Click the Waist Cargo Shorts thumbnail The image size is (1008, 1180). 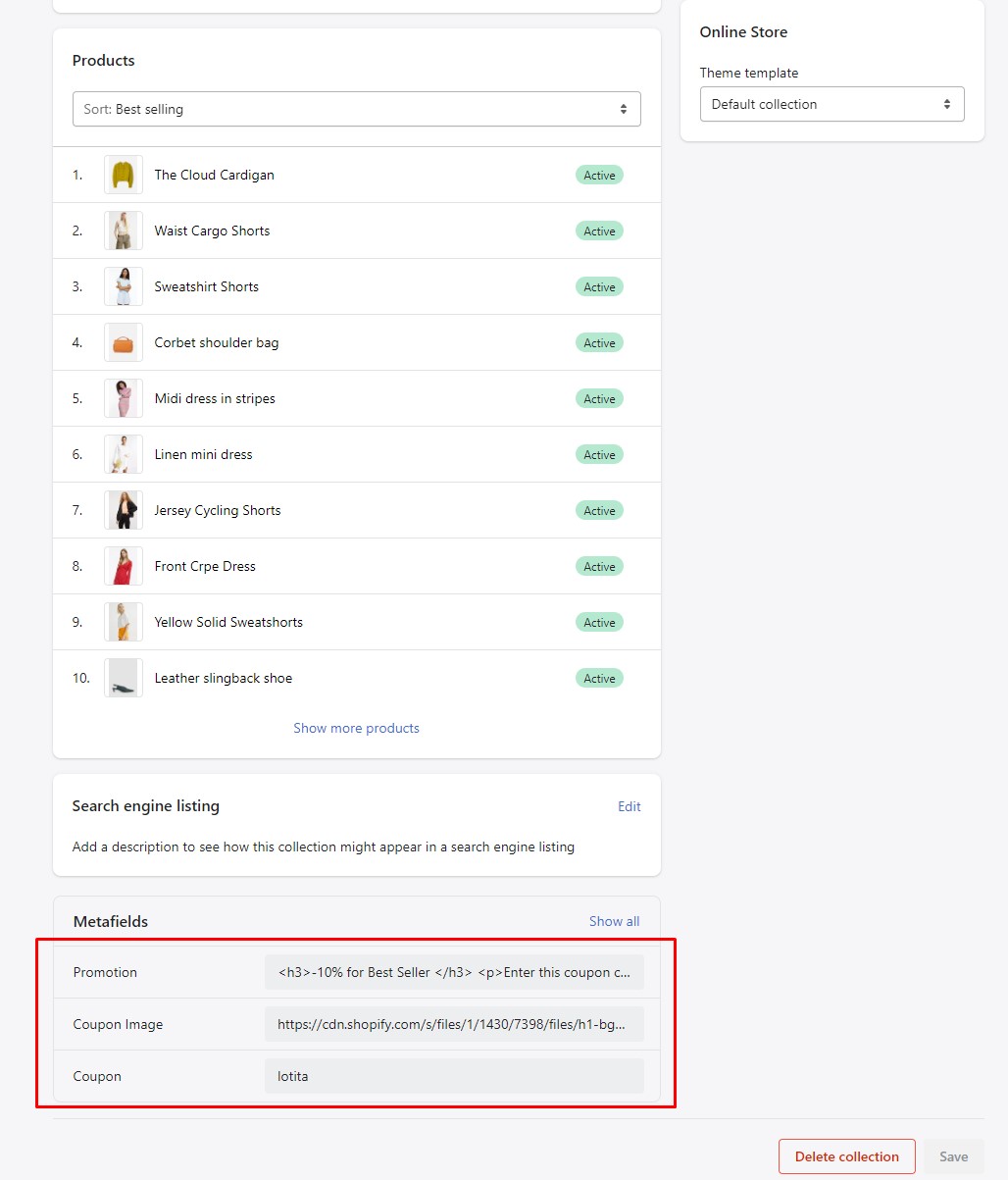pos(124,231)
